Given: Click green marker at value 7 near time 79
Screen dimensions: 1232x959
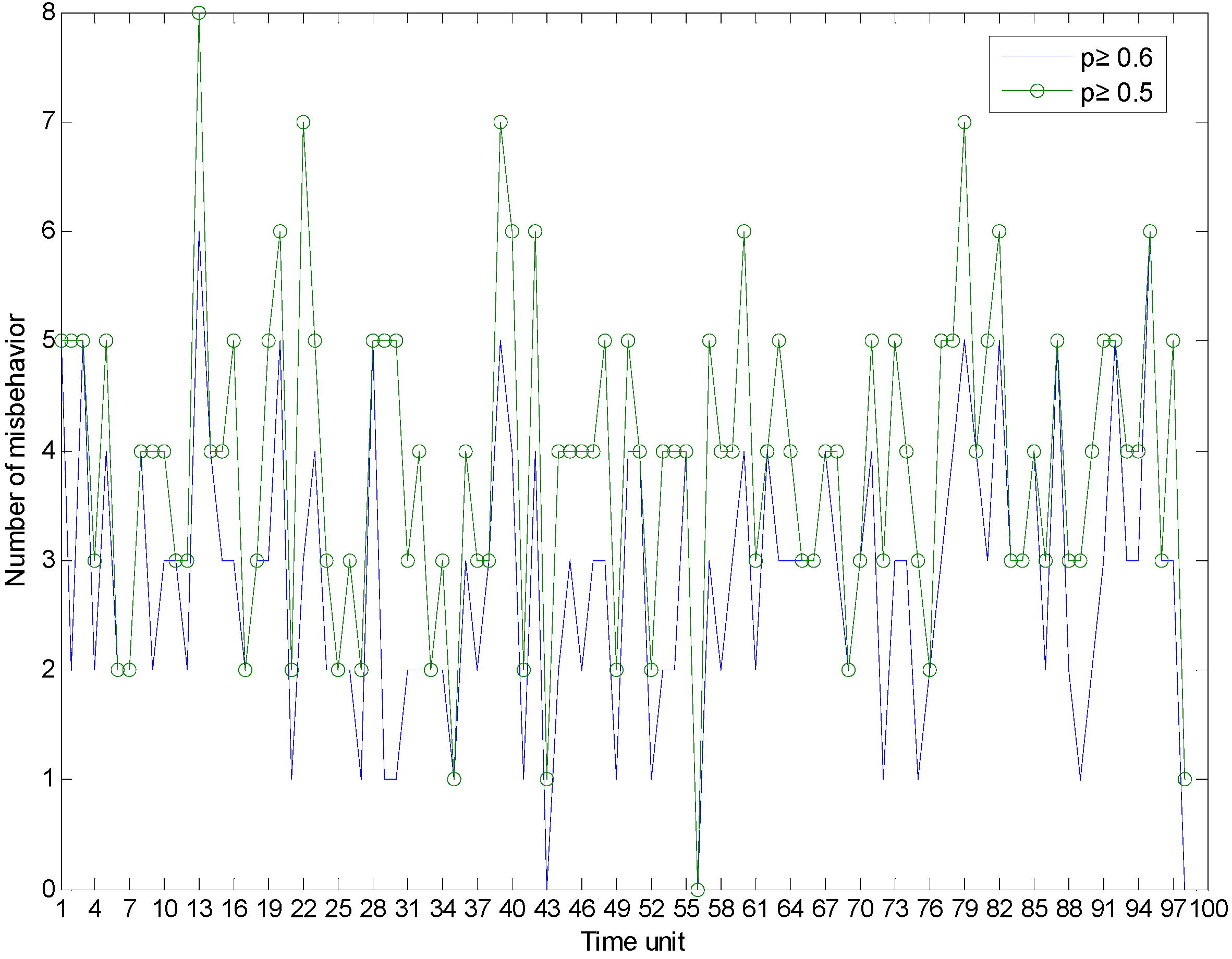Looking at the screenshot, I should pos(964,122).
